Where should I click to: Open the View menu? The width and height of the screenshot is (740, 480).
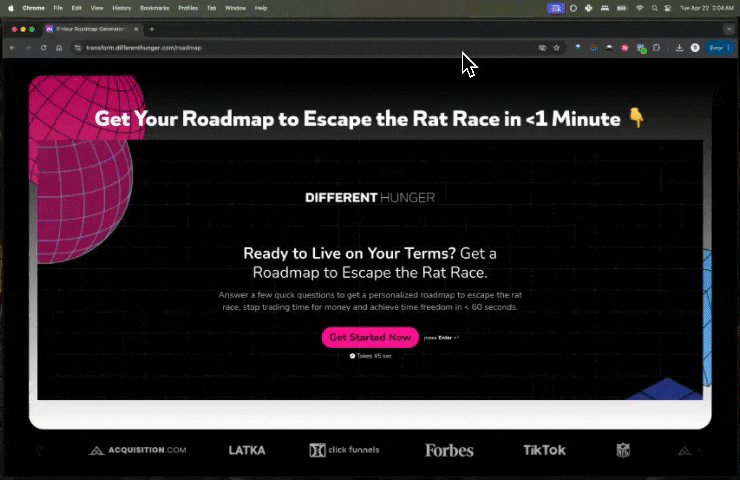point(97,8)
